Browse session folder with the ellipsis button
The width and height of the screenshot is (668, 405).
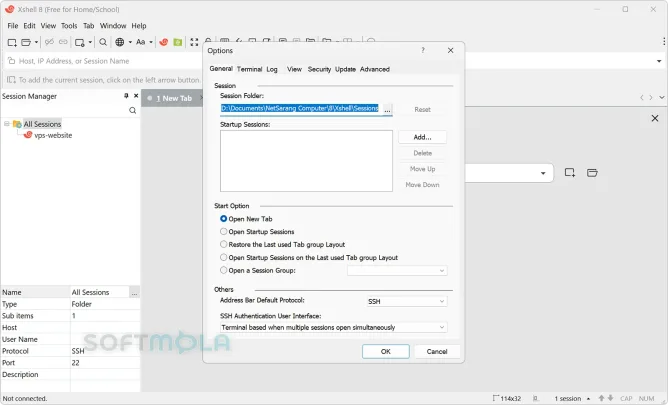point(387,109)
